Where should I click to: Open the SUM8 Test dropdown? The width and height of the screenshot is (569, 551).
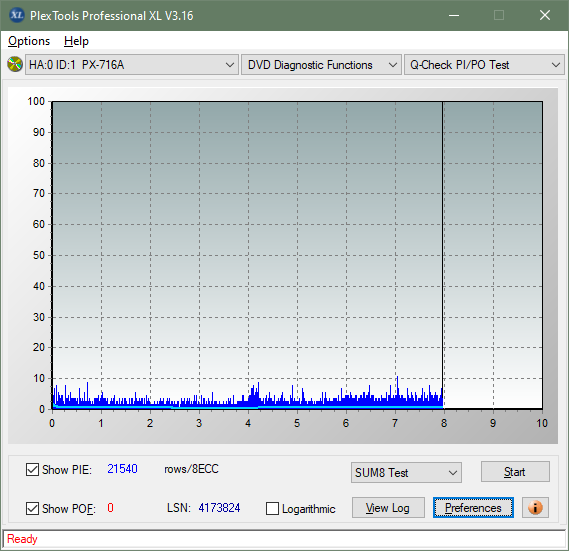[406, 473]
